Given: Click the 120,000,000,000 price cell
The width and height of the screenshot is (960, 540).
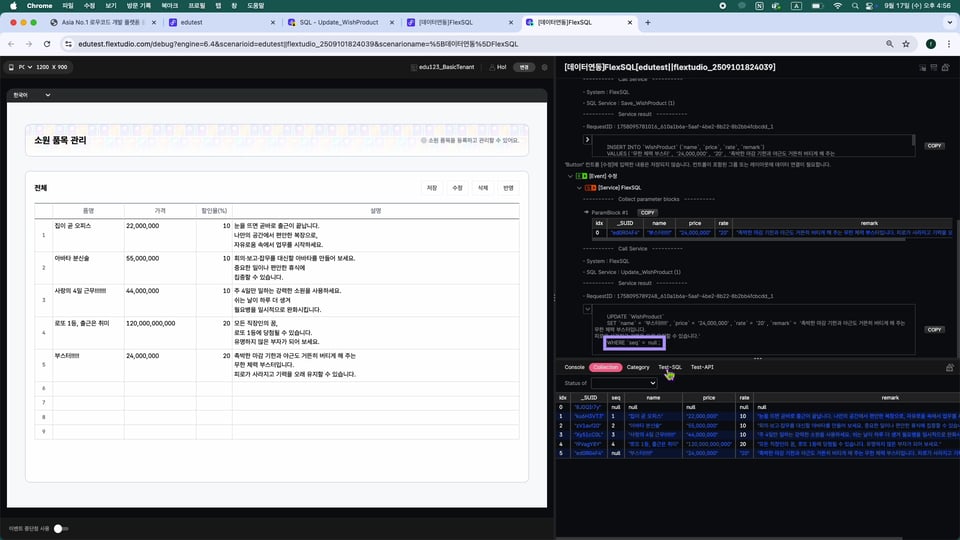Looking at the screenshot, I should (160, 332).
